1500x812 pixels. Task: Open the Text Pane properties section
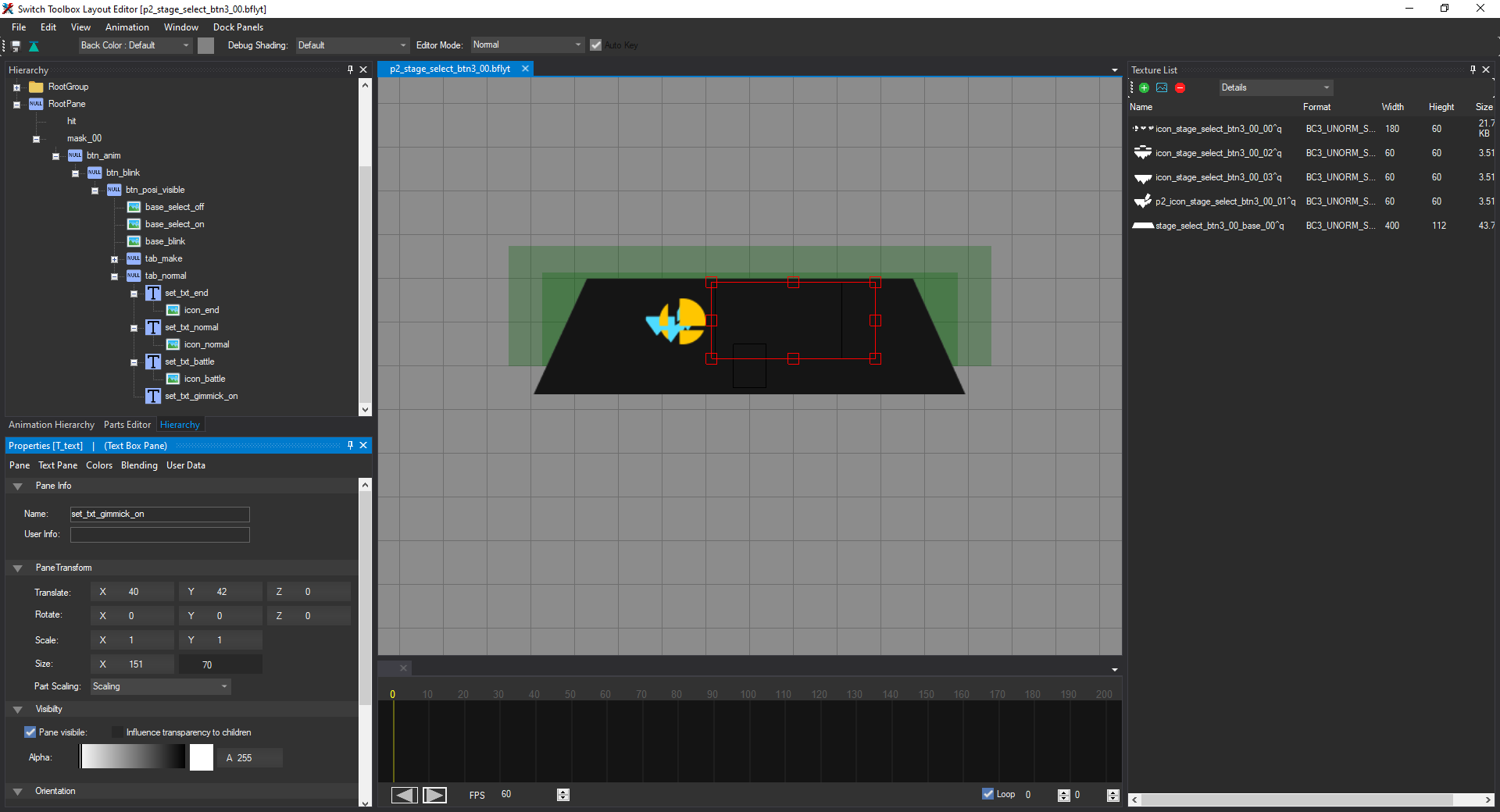pos(58,465)
